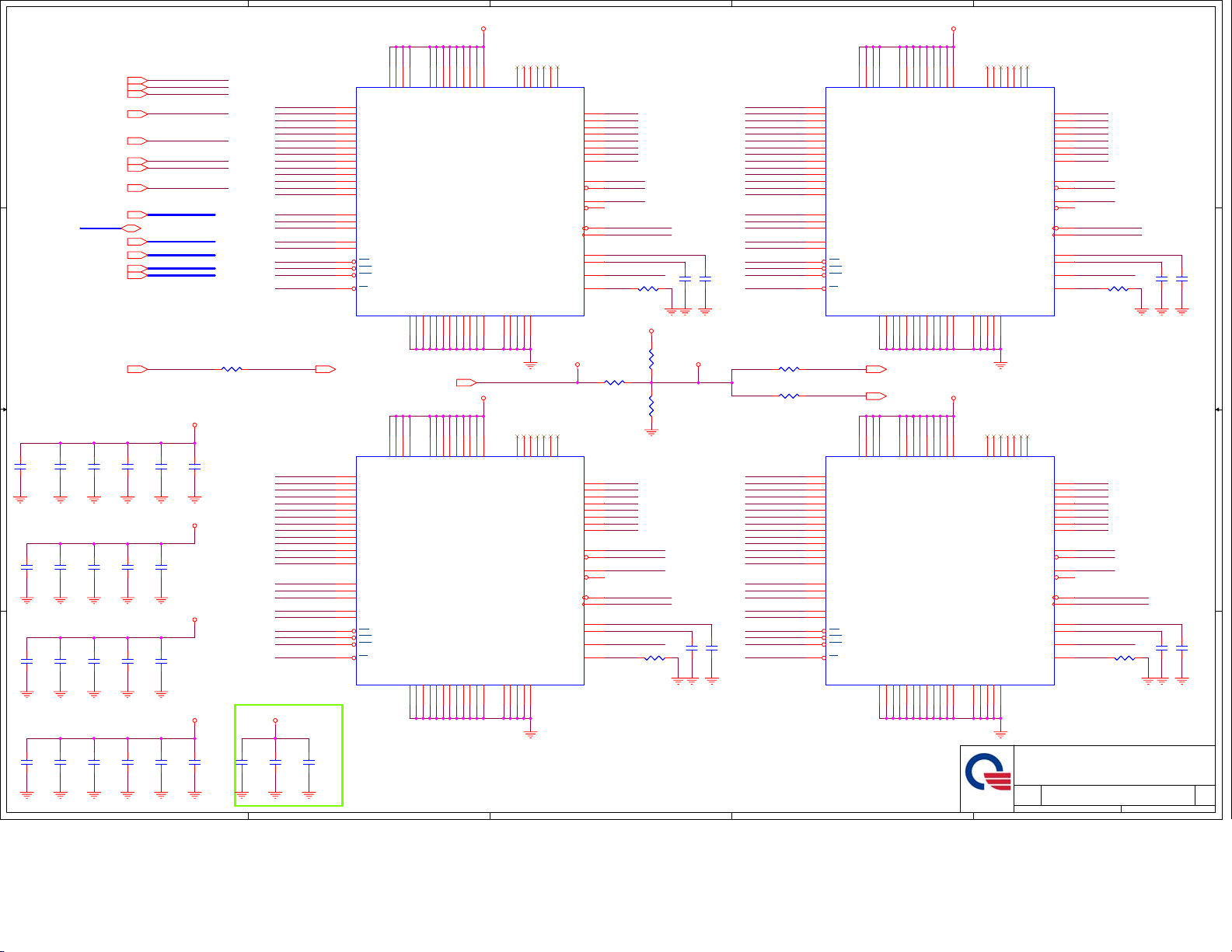Click the input port feeding the center divider

[466, 382]
